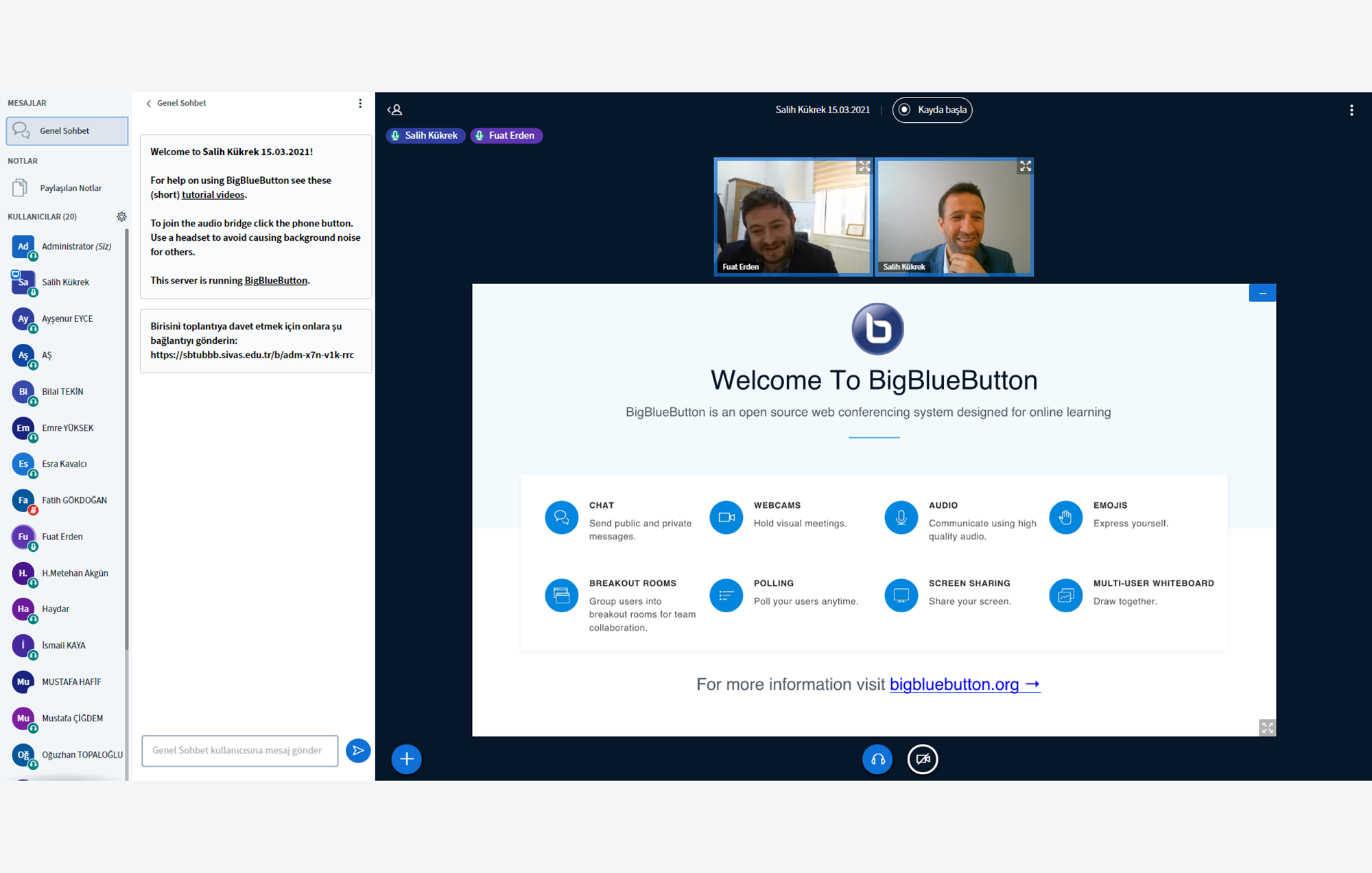The width and height of the screenshot is (1372, 873).
Task: Toggle the user list panel icon
Action: point(394,110)
